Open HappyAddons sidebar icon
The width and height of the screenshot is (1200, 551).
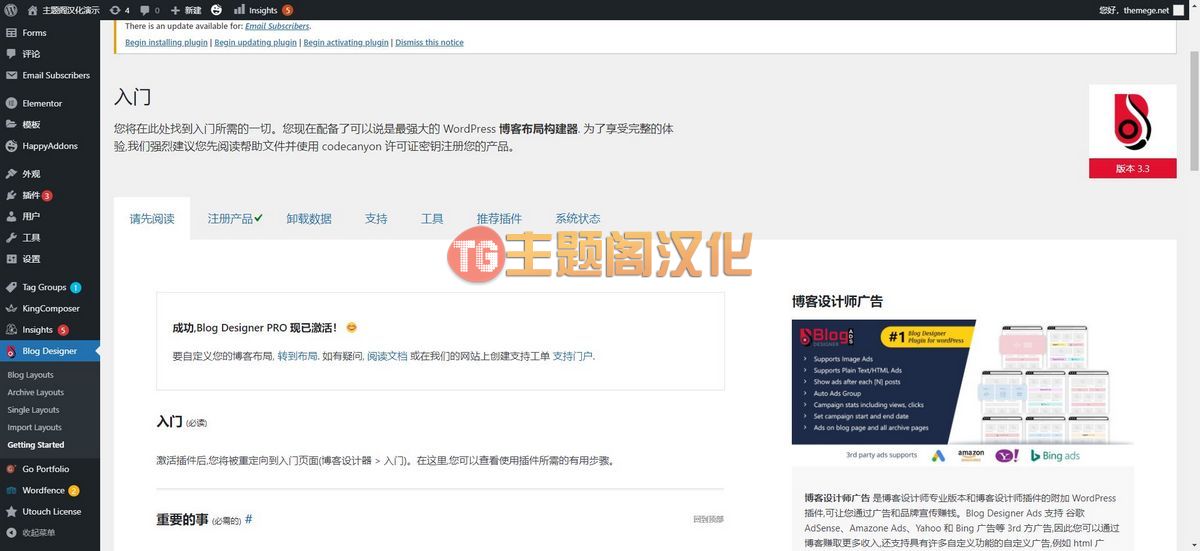click(11, 146)
